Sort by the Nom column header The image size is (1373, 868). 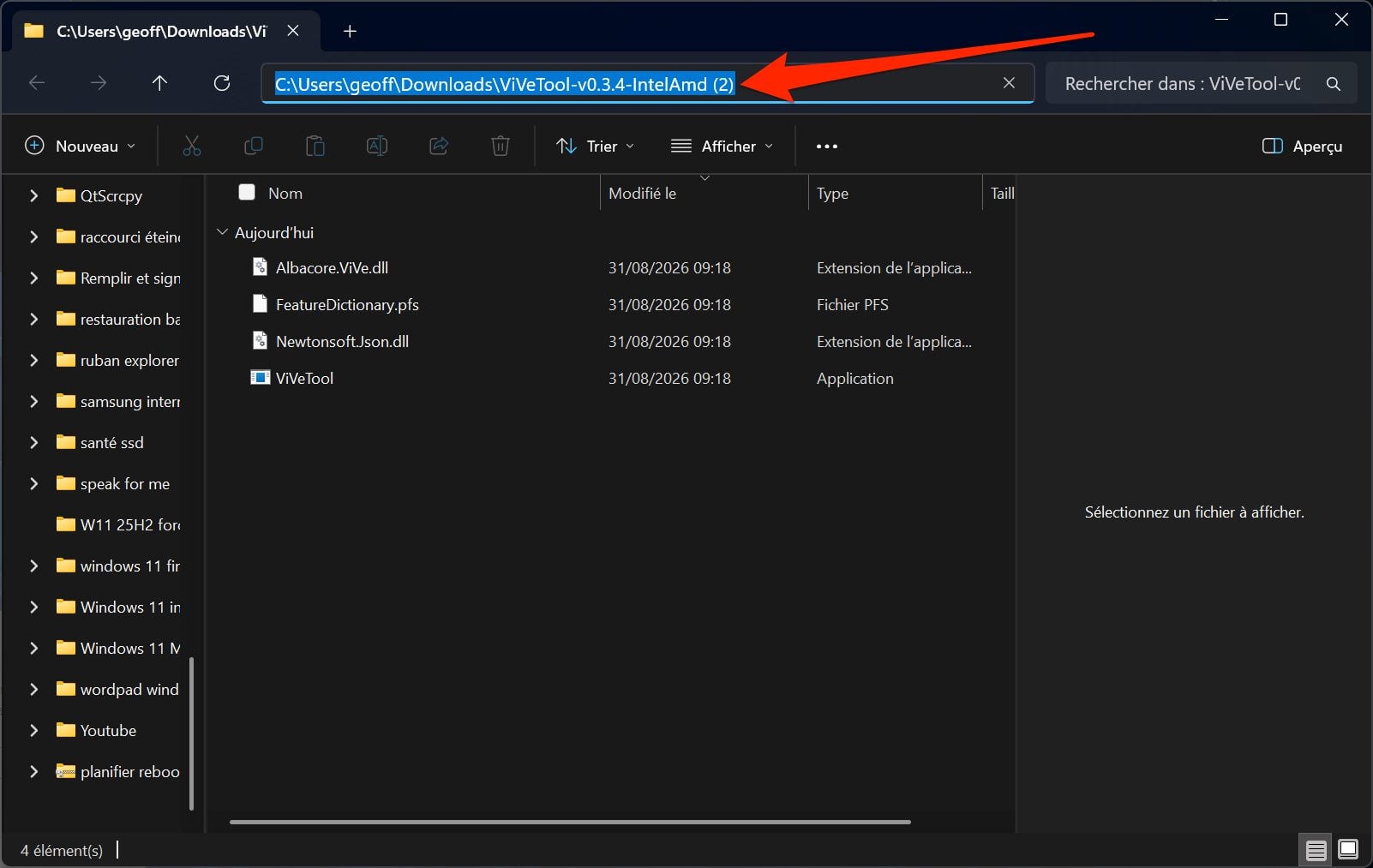(x=285, y=193)
